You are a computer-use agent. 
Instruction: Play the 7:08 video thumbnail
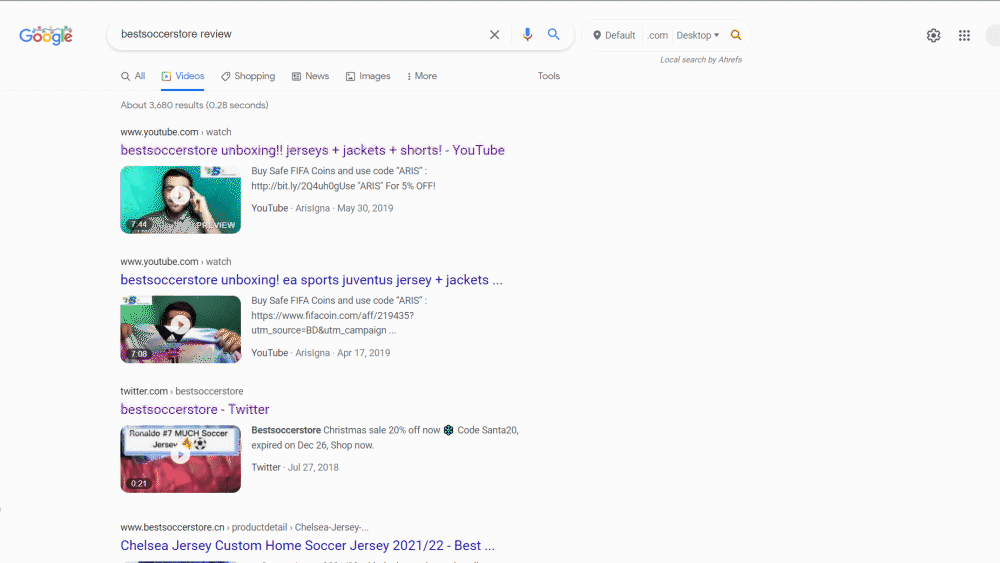click(180, 329)
